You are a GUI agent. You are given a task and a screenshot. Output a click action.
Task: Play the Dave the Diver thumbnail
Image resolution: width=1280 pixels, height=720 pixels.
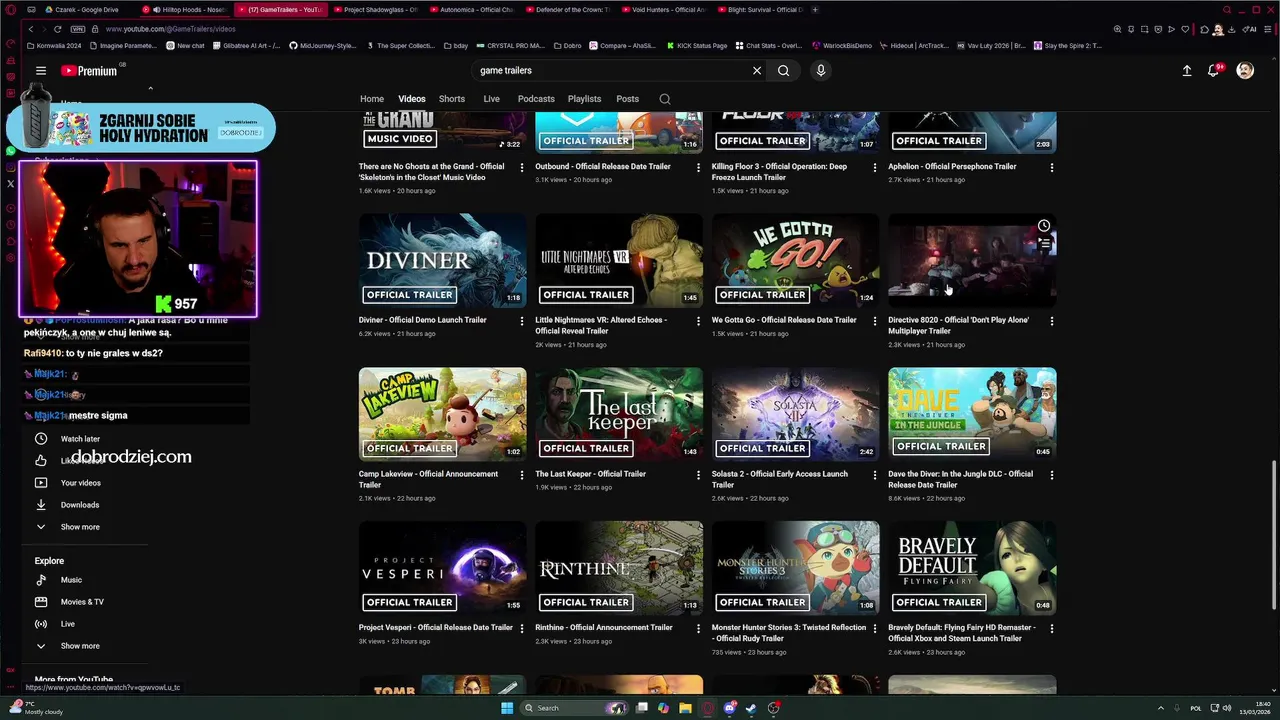point(972,415)
